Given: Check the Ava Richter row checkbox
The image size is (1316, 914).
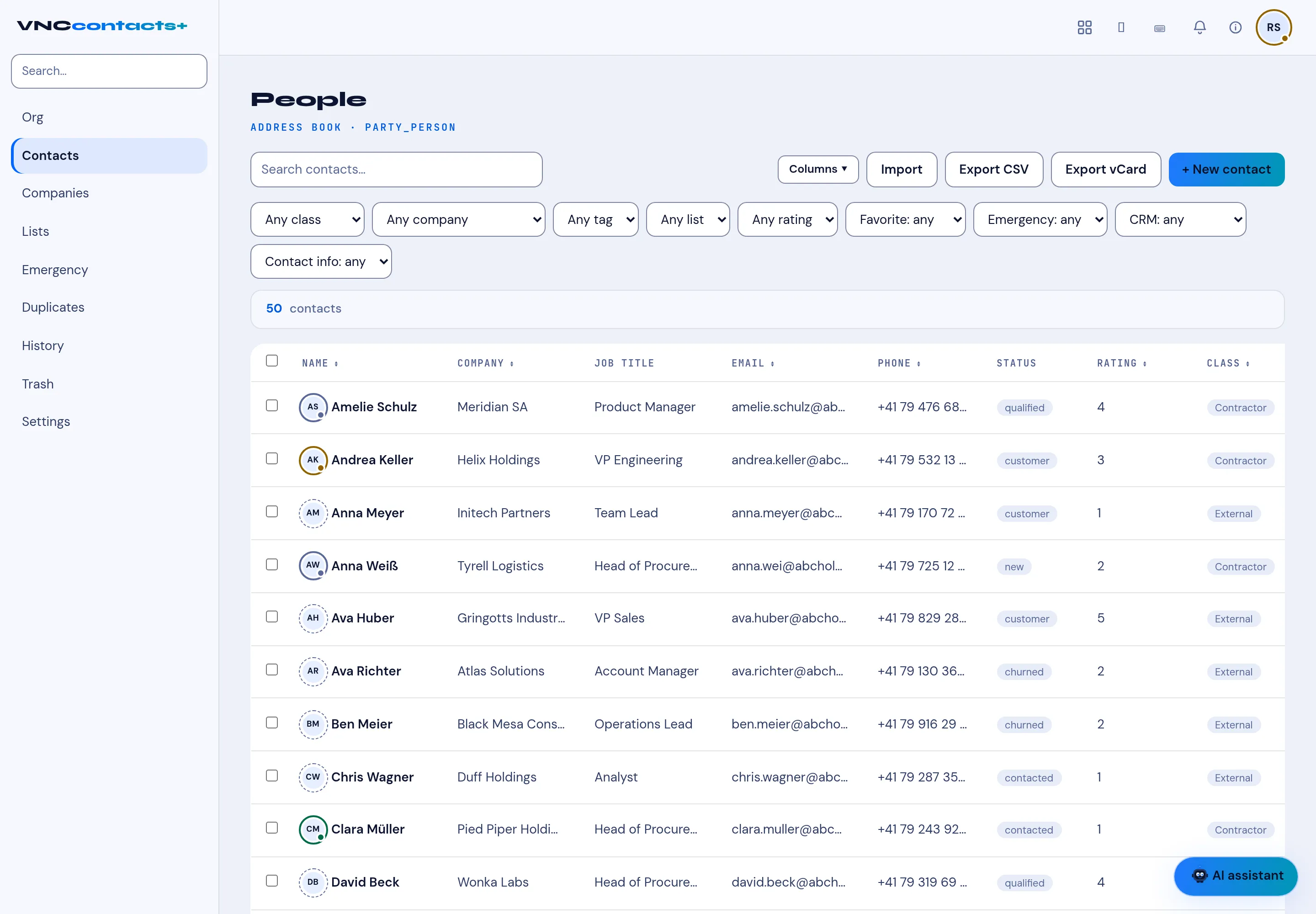Looking at the screenshot, I should click(272, 670).
